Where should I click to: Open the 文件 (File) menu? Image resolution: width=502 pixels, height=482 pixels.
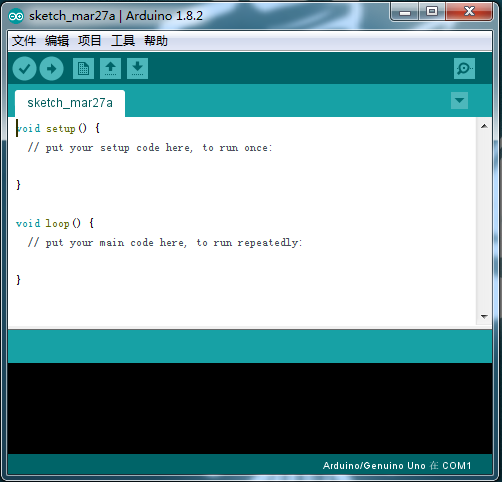click(24, 41)
